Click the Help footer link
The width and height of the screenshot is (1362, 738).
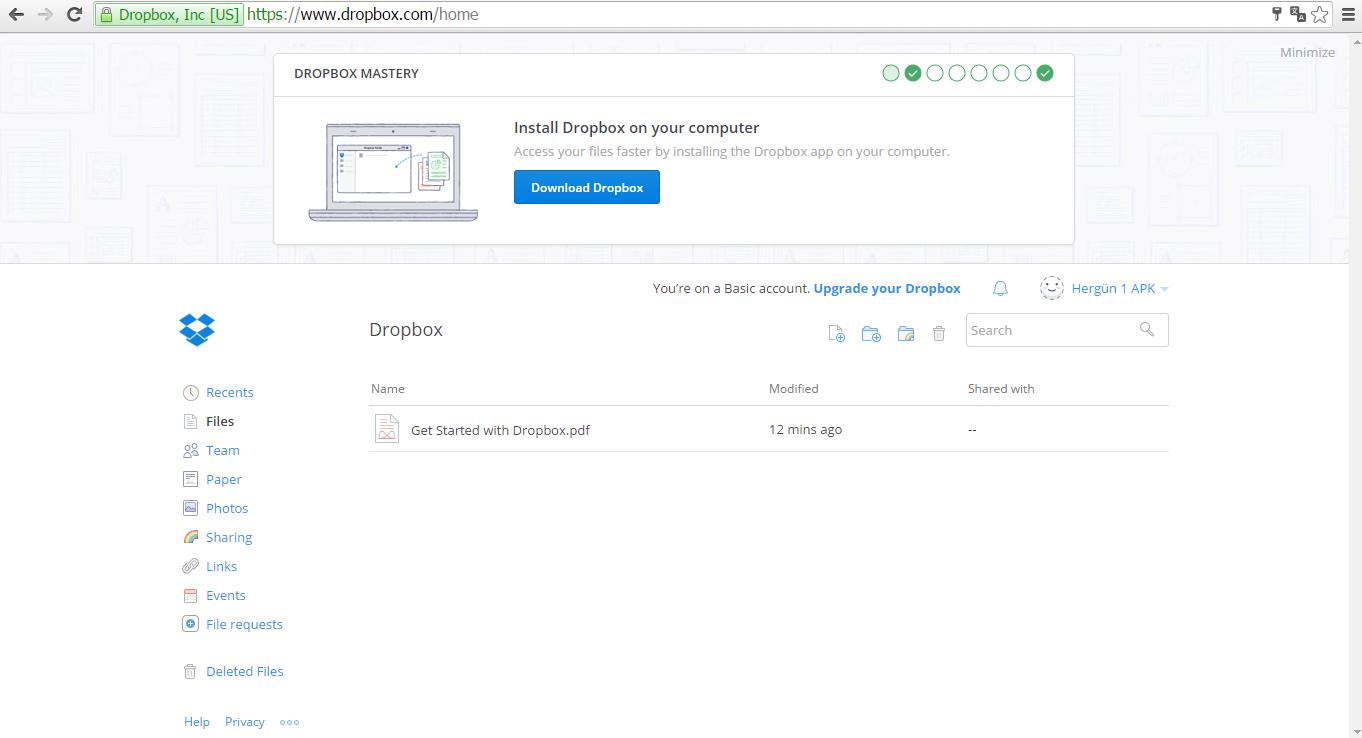point(197,721)
